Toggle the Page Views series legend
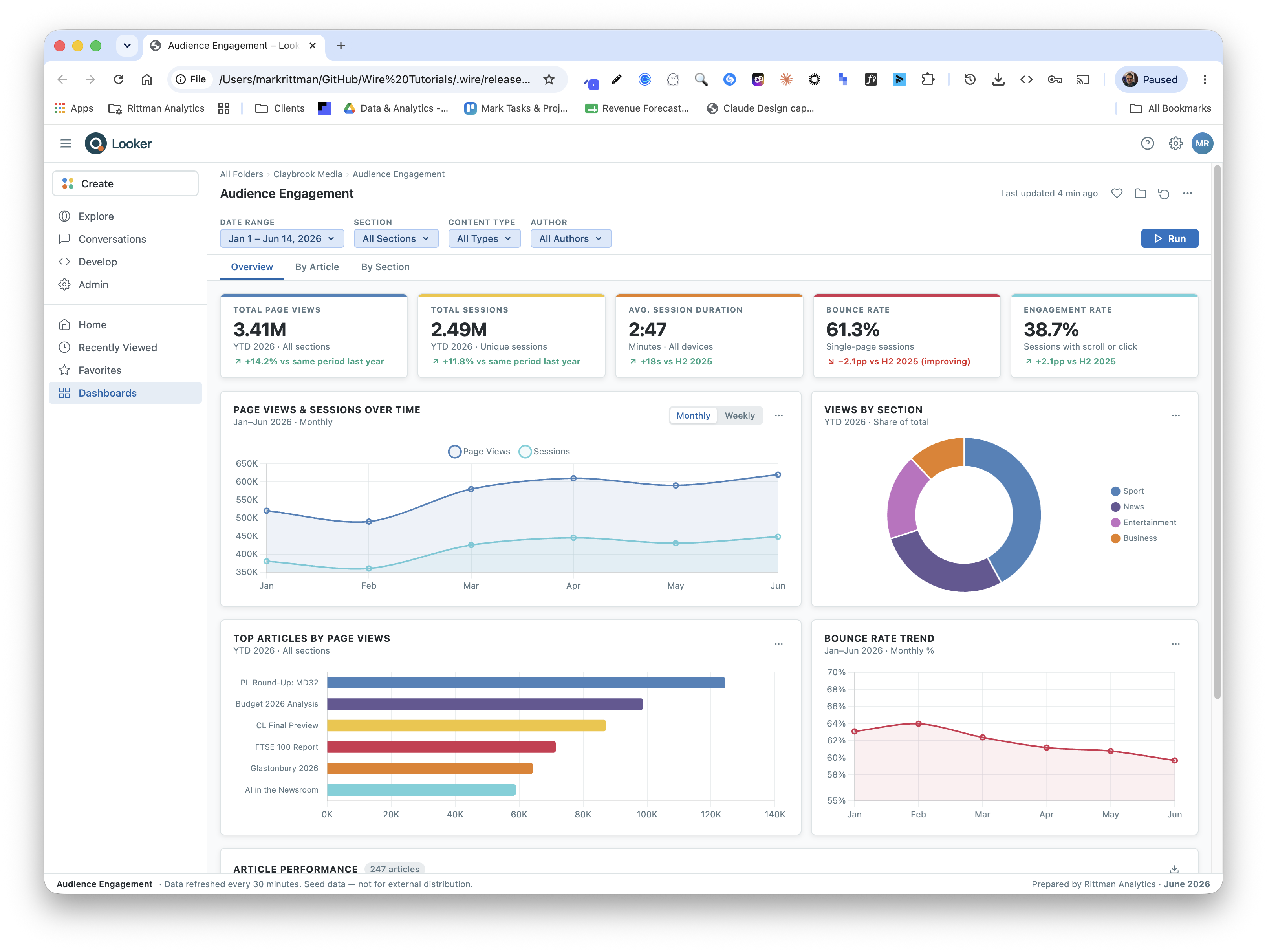 479,451
